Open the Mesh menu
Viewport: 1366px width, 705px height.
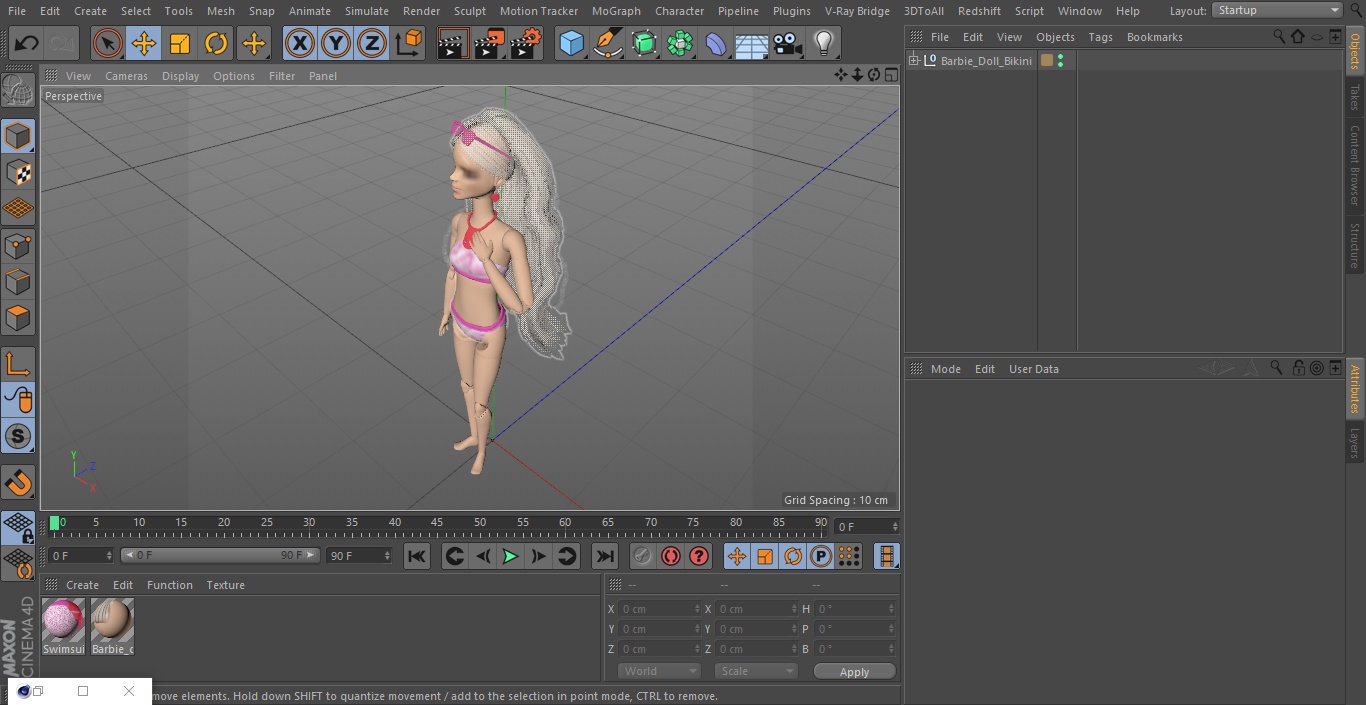pyautogui.click(x=220, y=11)
